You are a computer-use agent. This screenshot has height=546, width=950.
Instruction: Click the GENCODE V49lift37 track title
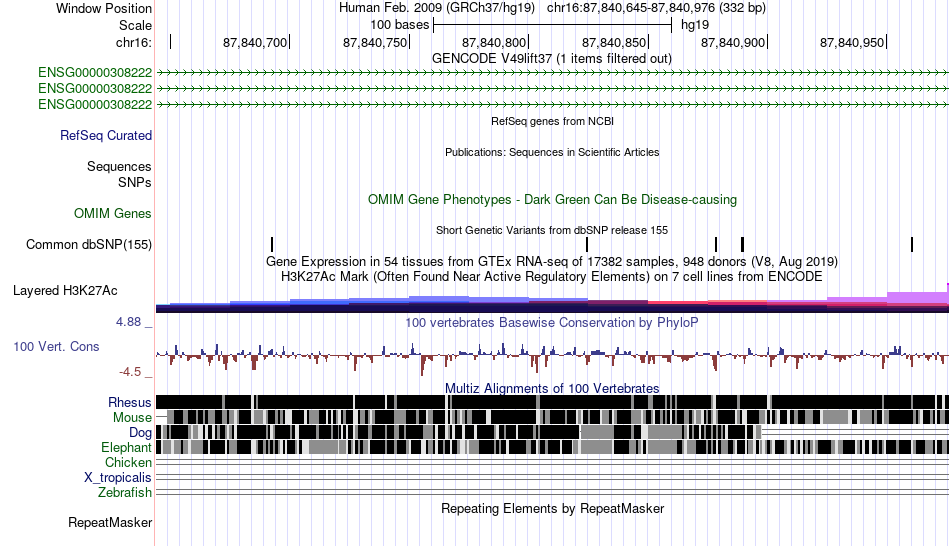(552, 59)
